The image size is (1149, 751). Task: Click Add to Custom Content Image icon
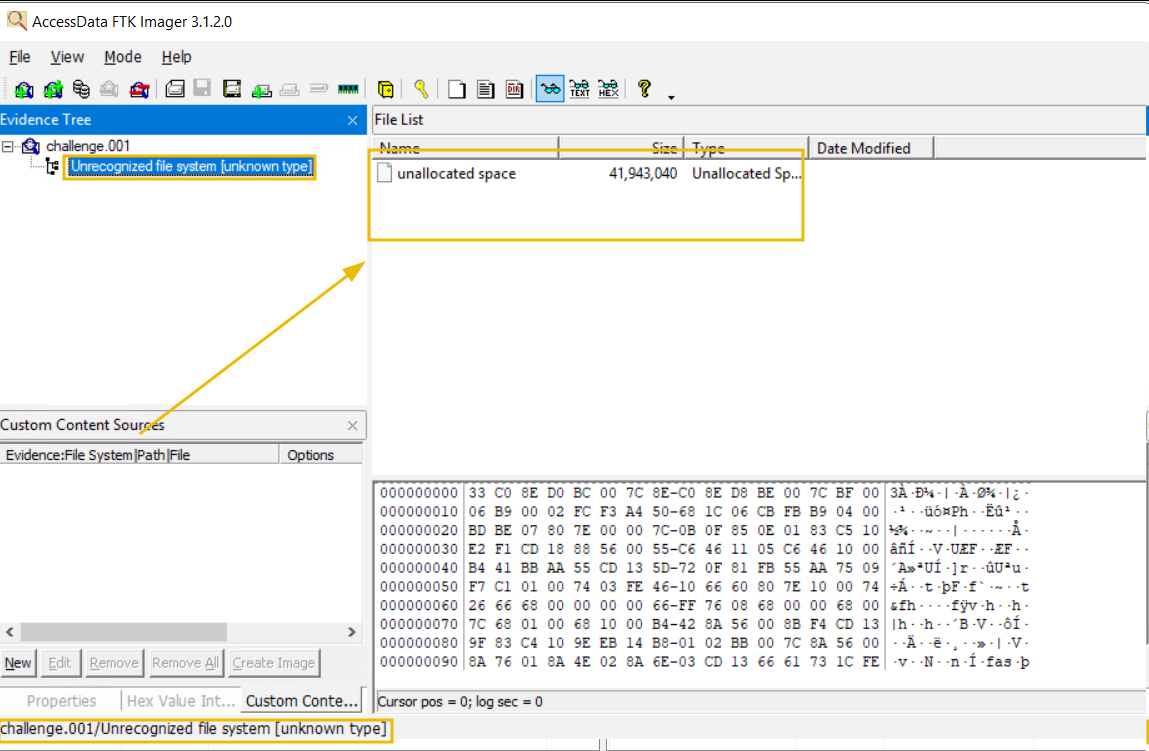261,90
